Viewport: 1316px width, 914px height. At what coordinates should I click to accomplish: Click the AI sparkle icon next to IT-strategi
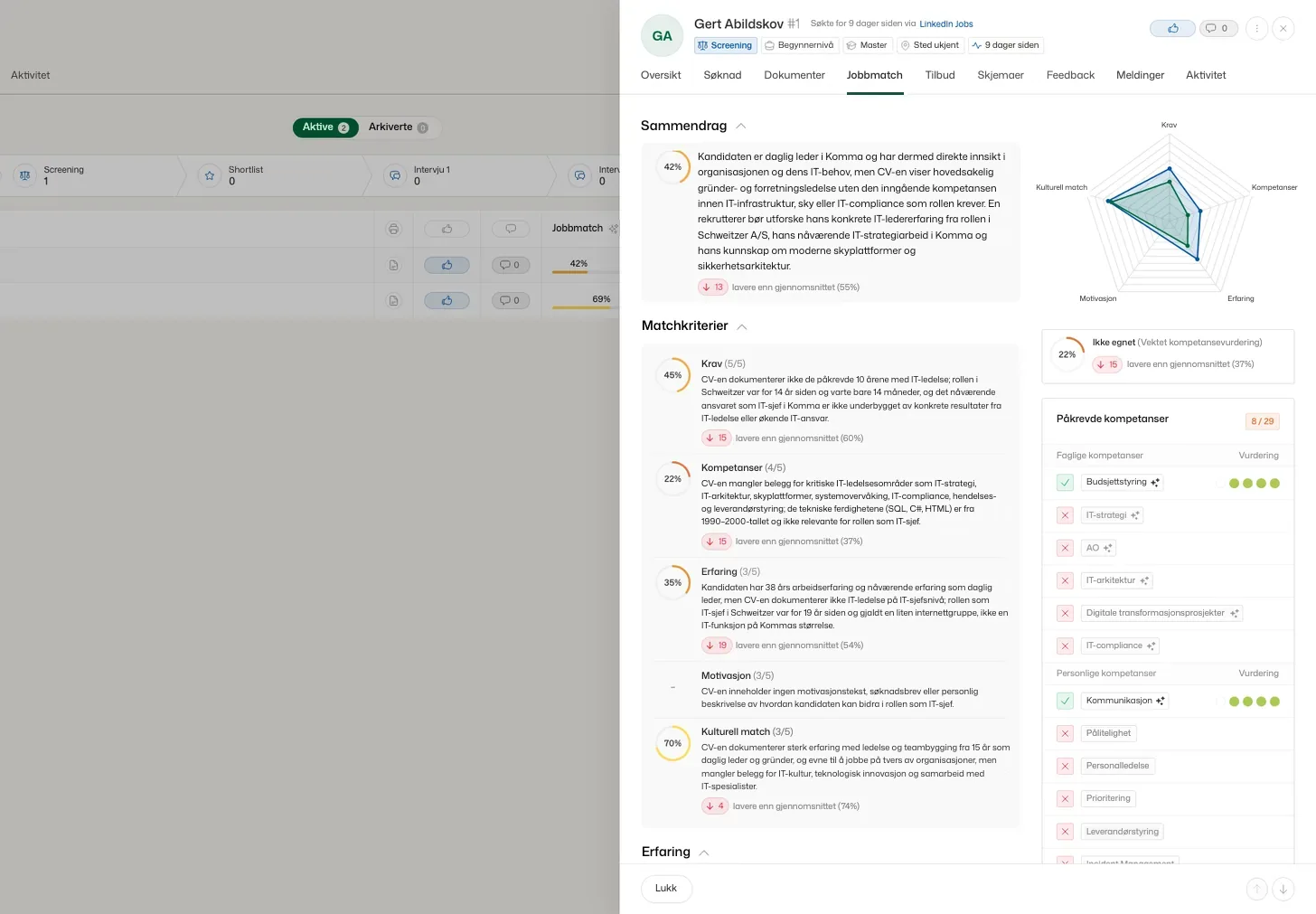(1135, 515)
